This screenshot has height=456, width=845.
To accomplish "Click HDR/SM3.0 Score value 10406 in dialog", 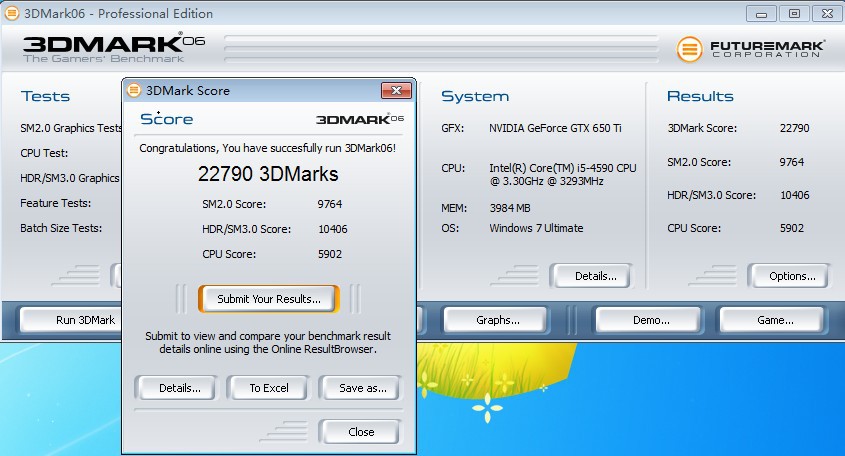I will click(333, 229).
